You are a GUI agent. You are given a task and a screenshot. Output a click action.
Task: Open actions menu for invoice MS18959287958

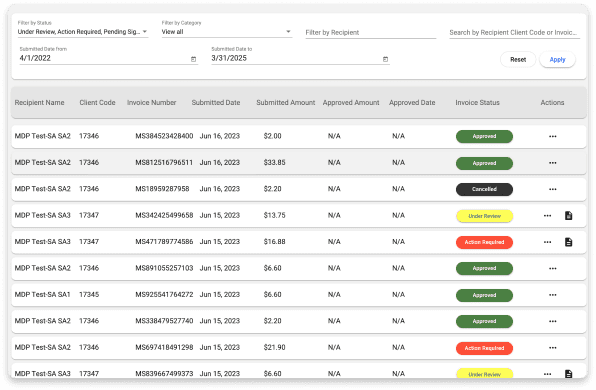[552, 189]
